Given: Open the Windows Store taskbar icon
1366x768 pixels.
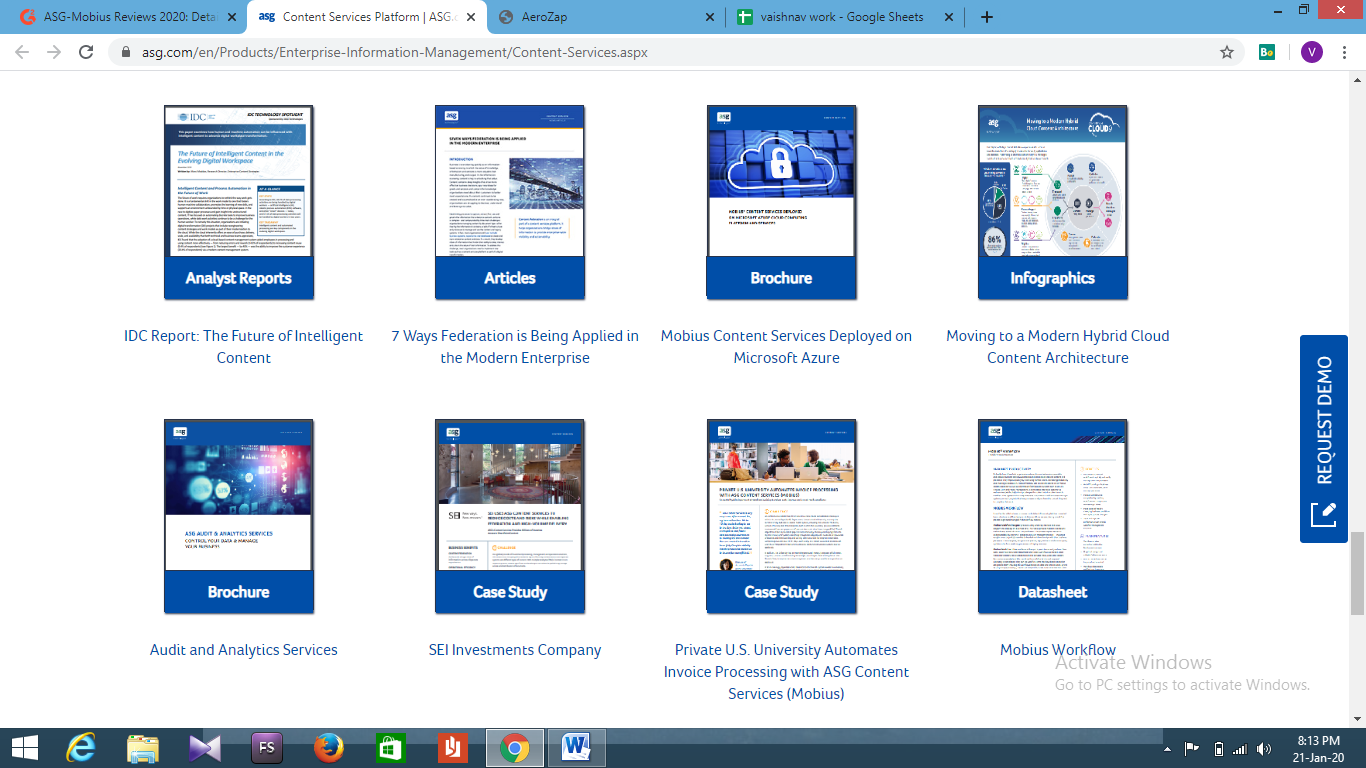Looking at the screenshot, I should 390,748.
